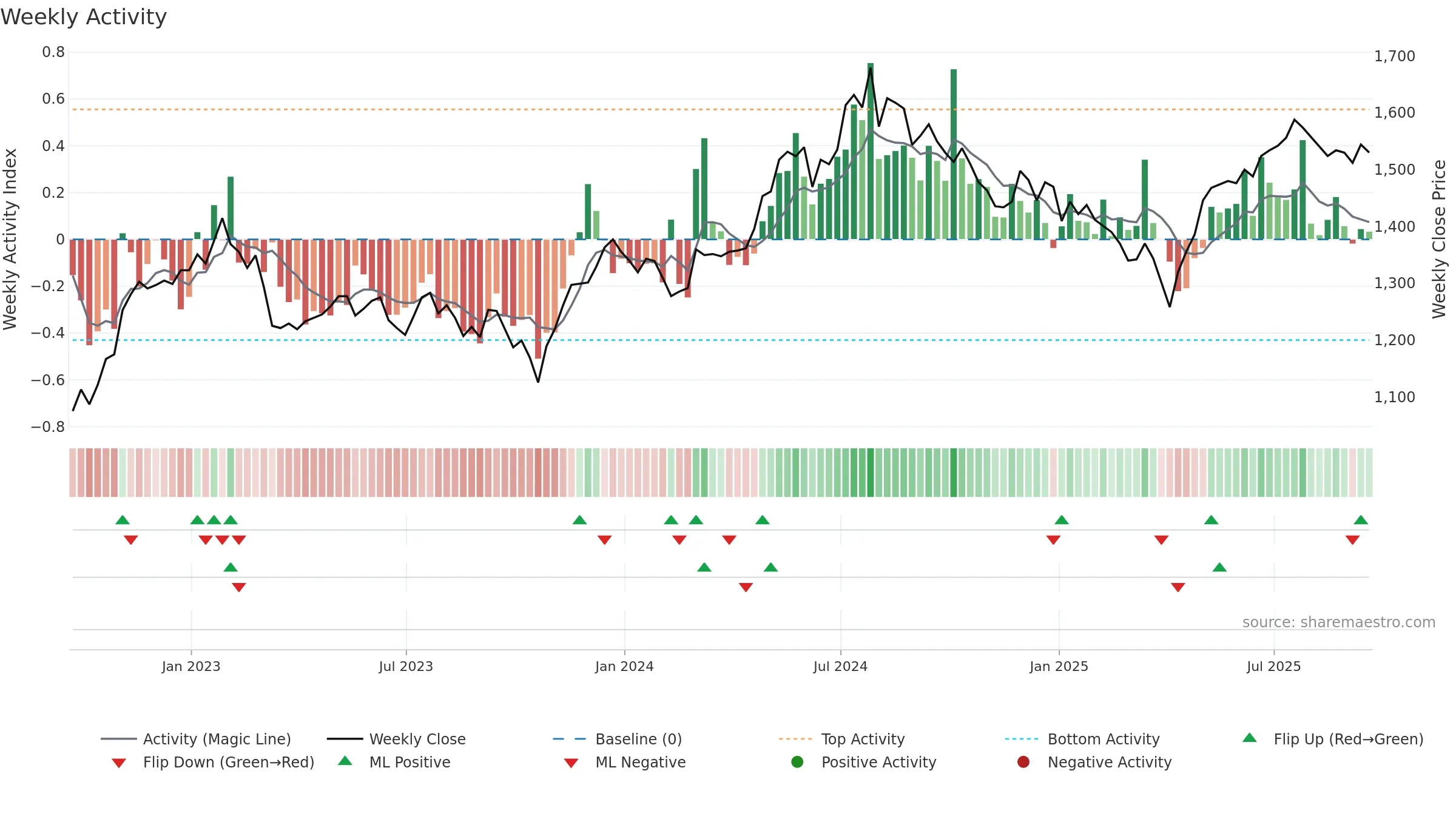Select the Jan 2024 axis label

(x=624, y=667)
